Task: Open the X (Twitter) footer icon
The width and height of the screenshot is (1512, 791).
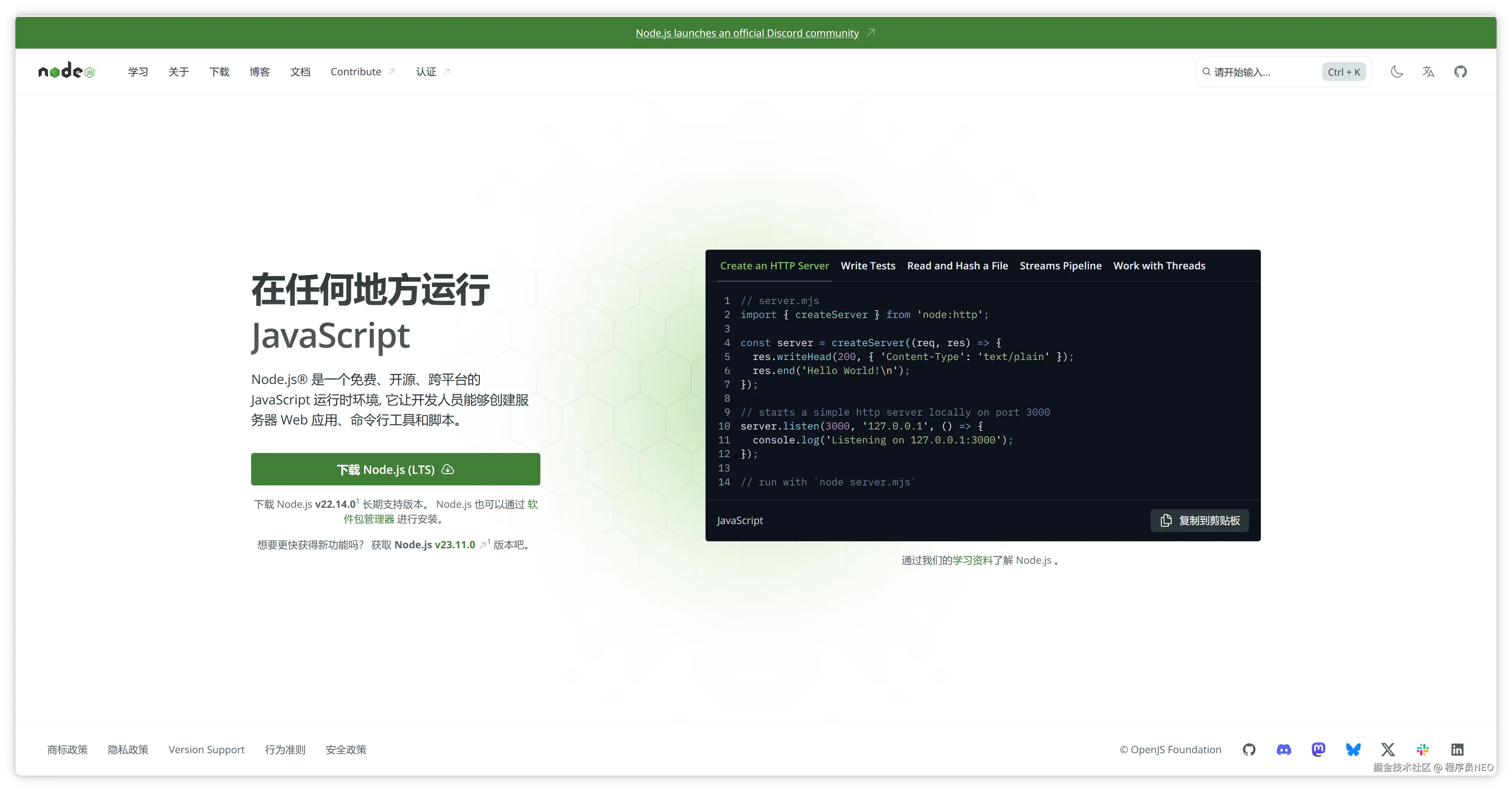Action: pos(1387,749)
